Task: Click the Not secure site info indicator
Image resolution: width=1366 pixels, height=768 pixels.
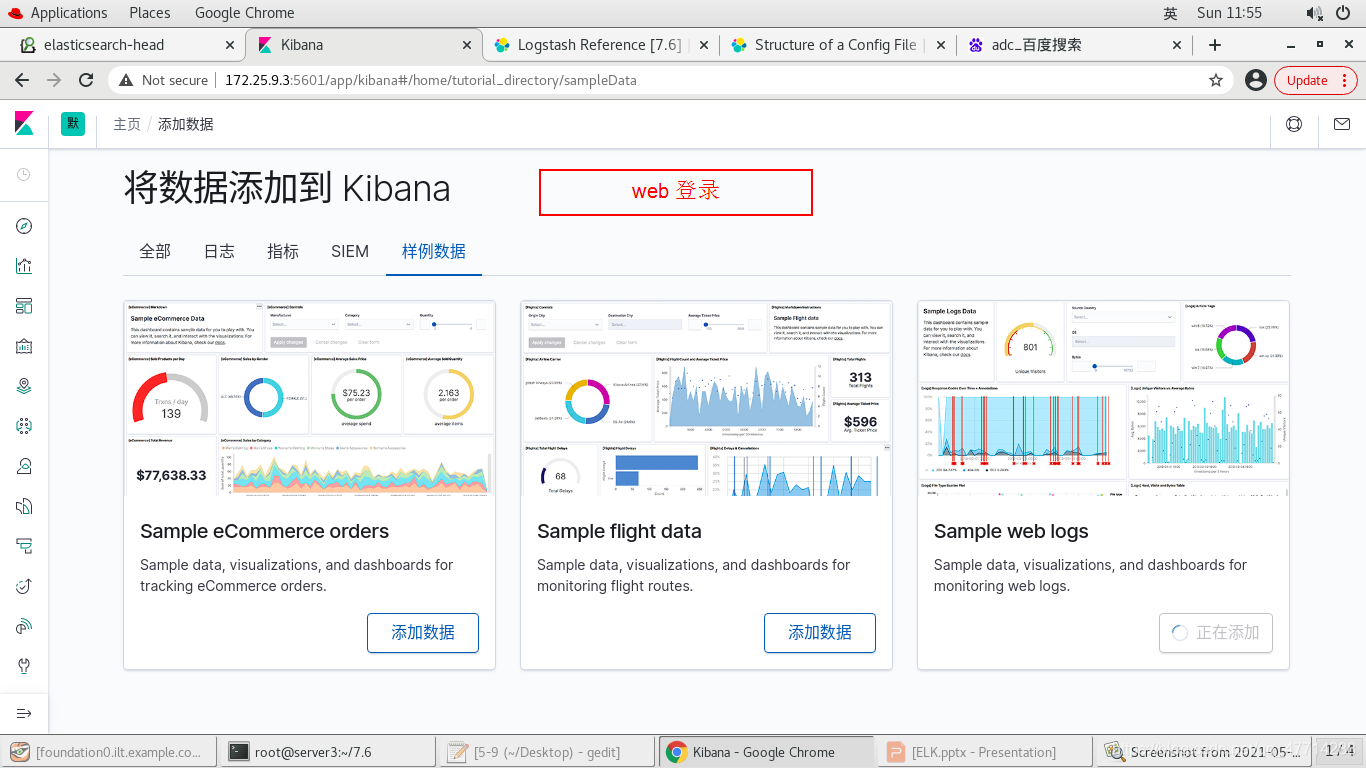Action: (x=163, y=80)
